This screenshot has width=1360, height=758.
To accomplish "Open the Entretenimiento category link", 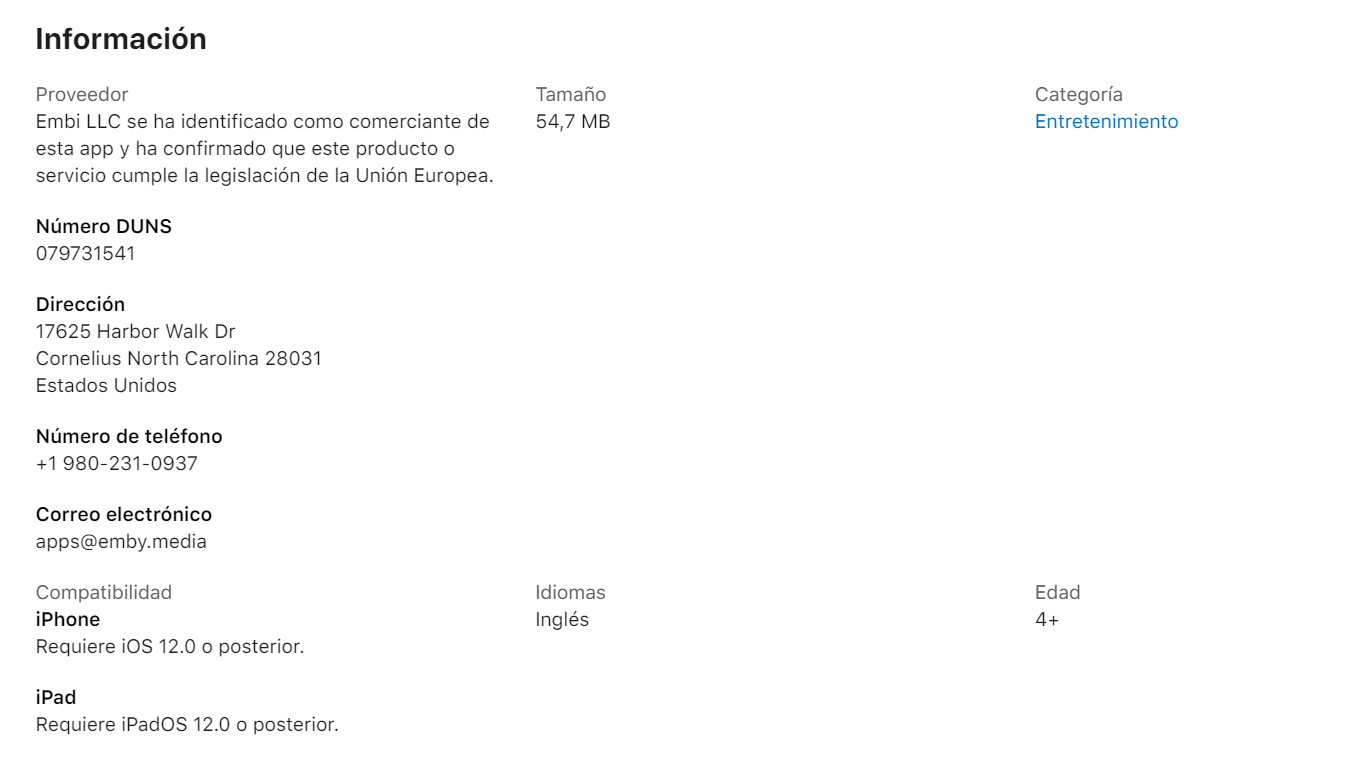I will [x=1106, y=121].
